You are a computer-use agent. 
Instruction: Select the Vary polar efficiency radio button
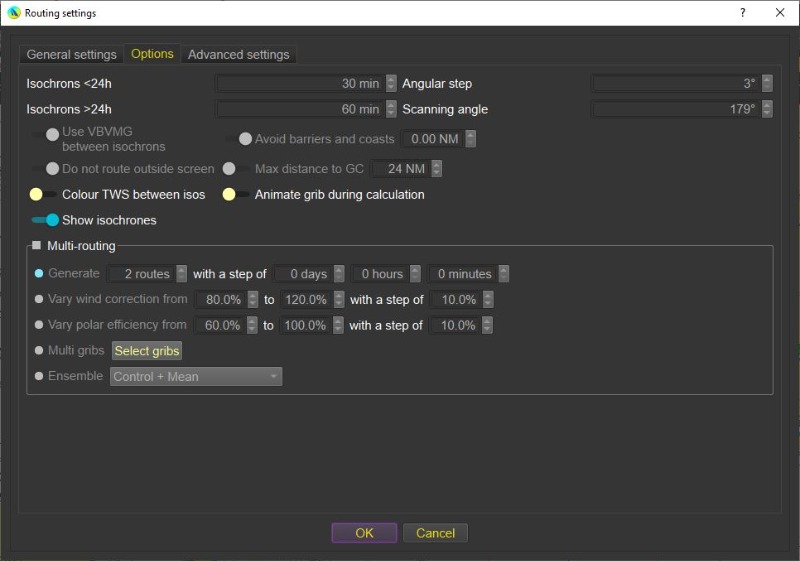[x=39, y=325]
